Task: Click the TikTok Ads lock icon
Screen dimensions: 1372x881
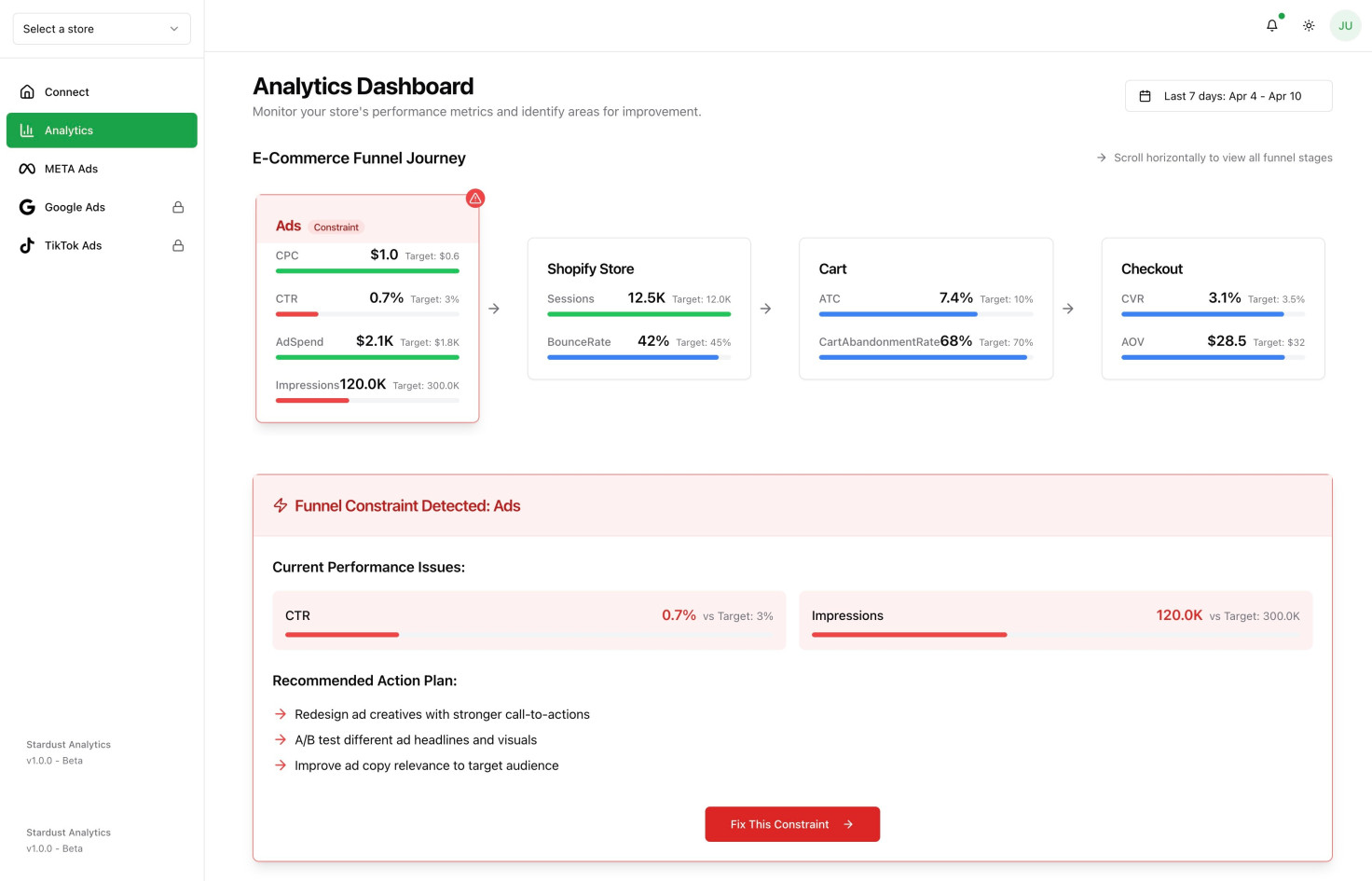Action: (178, 246)
